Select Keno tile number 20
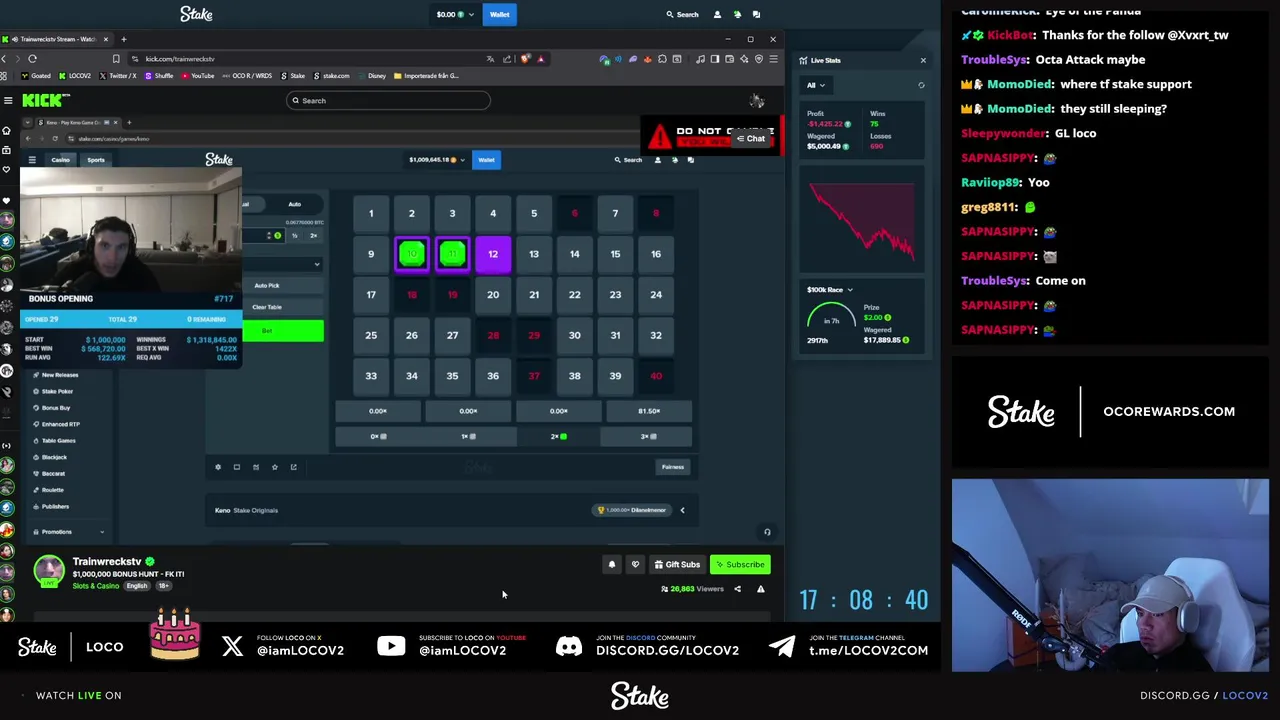This screenshot has height=720, width=1280. tap(493, 295)
